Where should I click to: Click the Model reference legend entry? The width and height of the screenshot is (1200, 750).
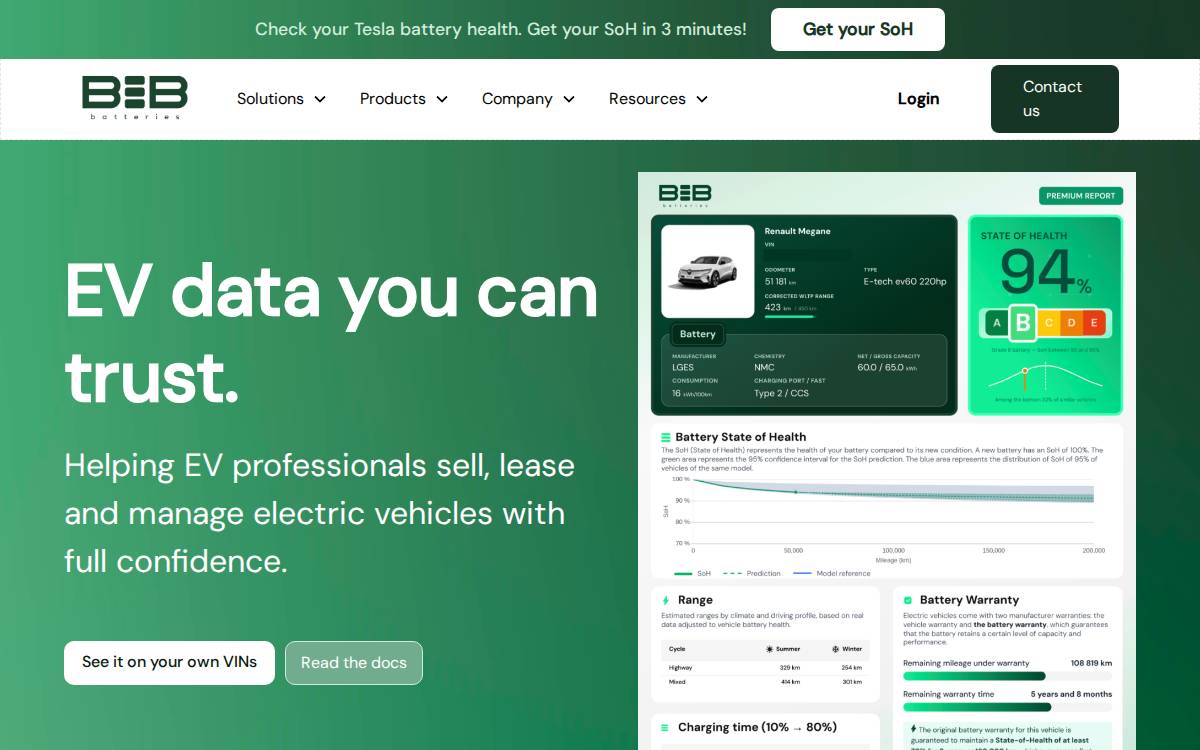point(831,574)
